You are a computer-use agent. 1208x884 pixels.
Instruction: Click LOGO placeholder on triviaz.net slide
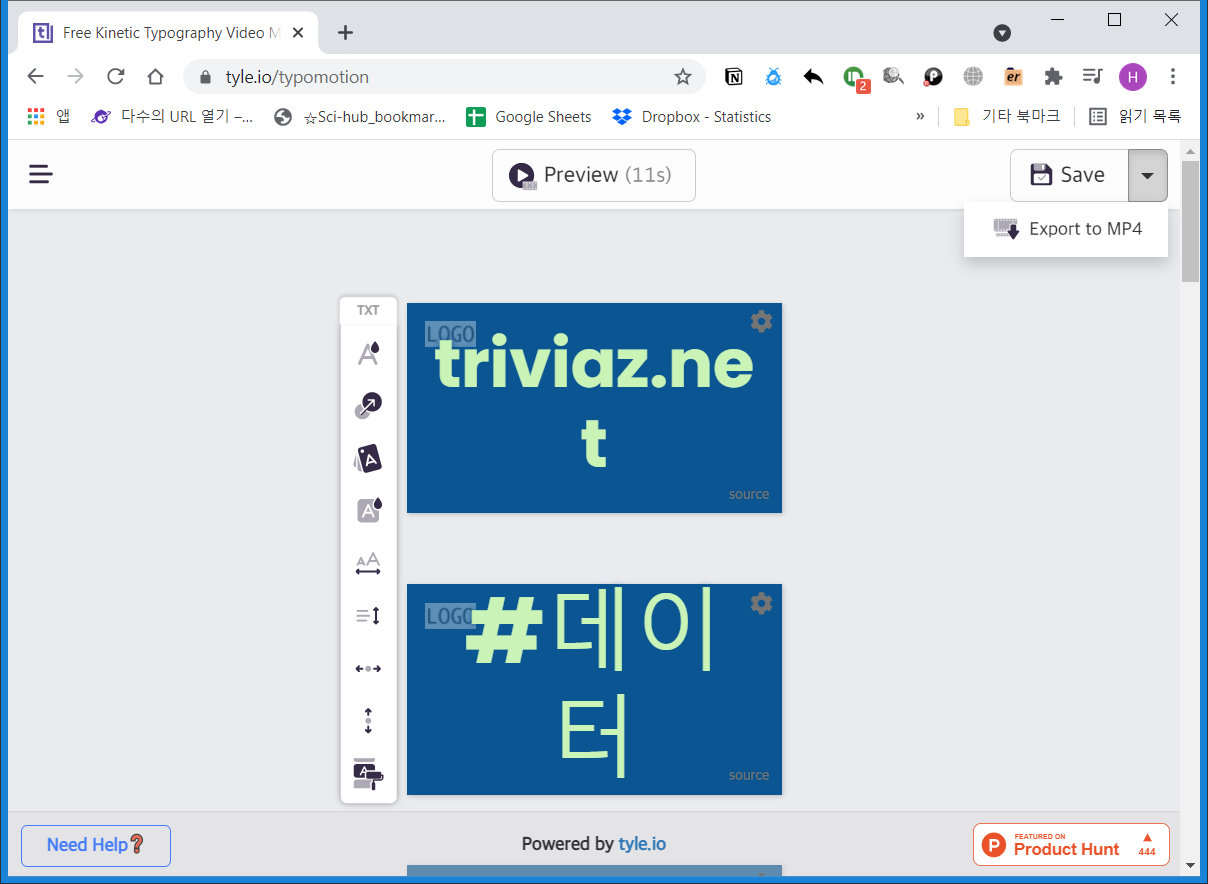[450, 334]
